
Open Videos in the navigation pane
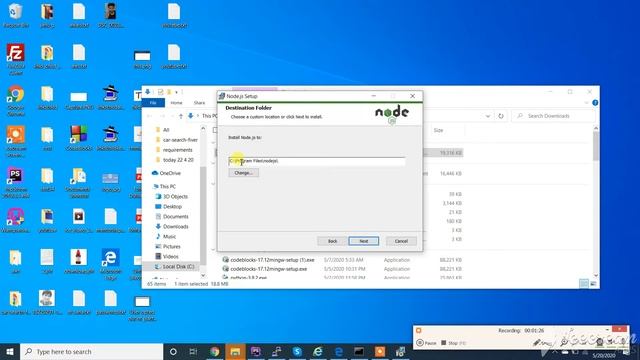pos(167,256)
